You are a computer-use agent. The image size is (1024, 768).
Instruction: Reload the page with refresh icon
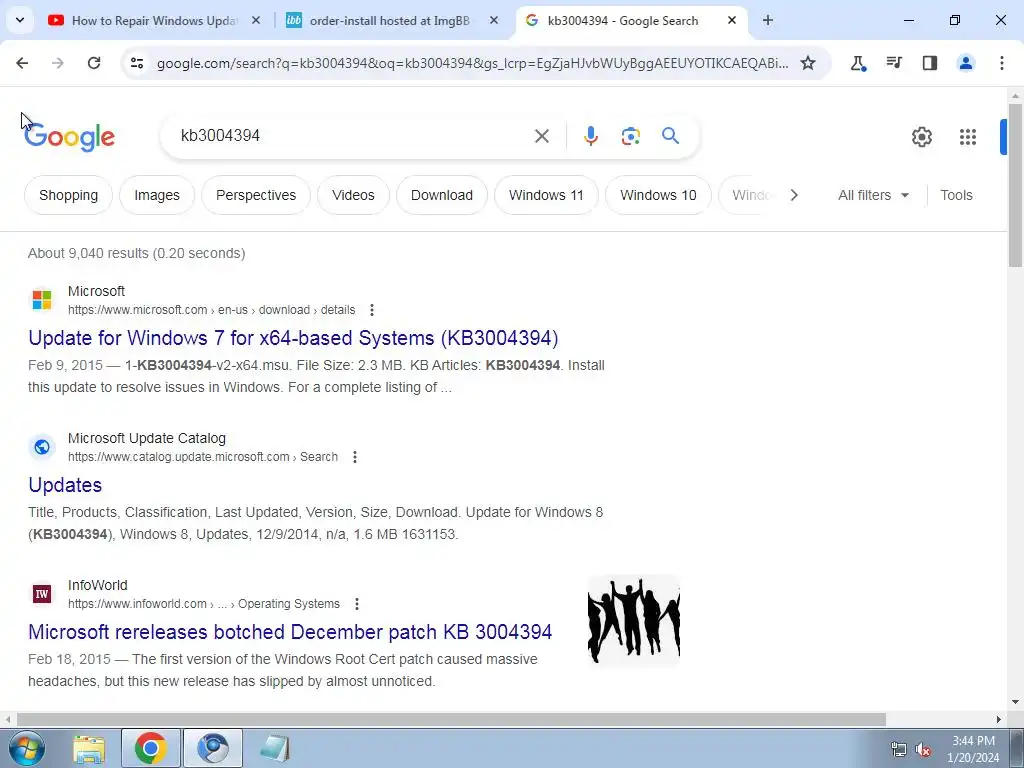pyautogui.click(x=94, y=63)
